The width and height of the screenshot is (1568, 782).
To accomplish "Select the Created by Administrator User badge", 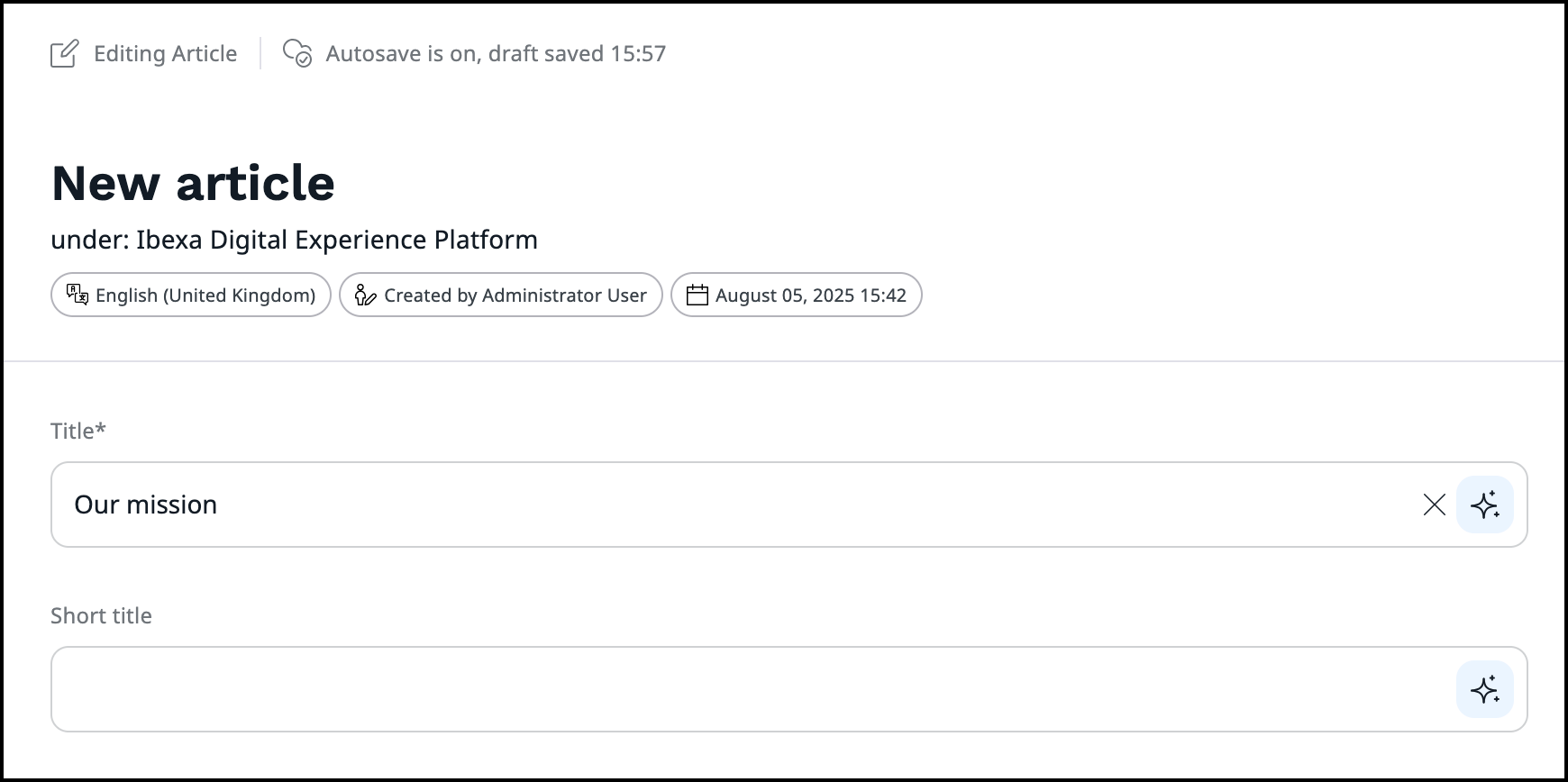I will click(x=500, y=295).
